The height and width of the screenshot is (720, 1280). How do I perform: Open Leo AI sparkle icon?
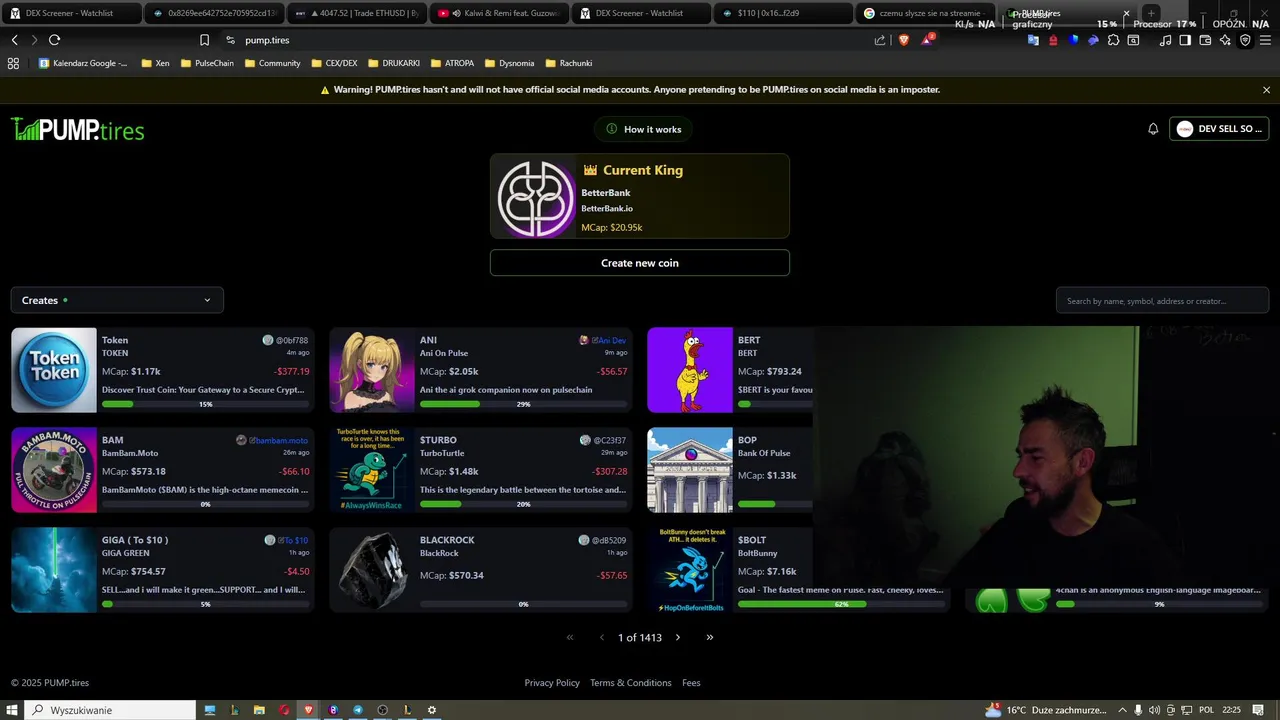click(1225, 40)
